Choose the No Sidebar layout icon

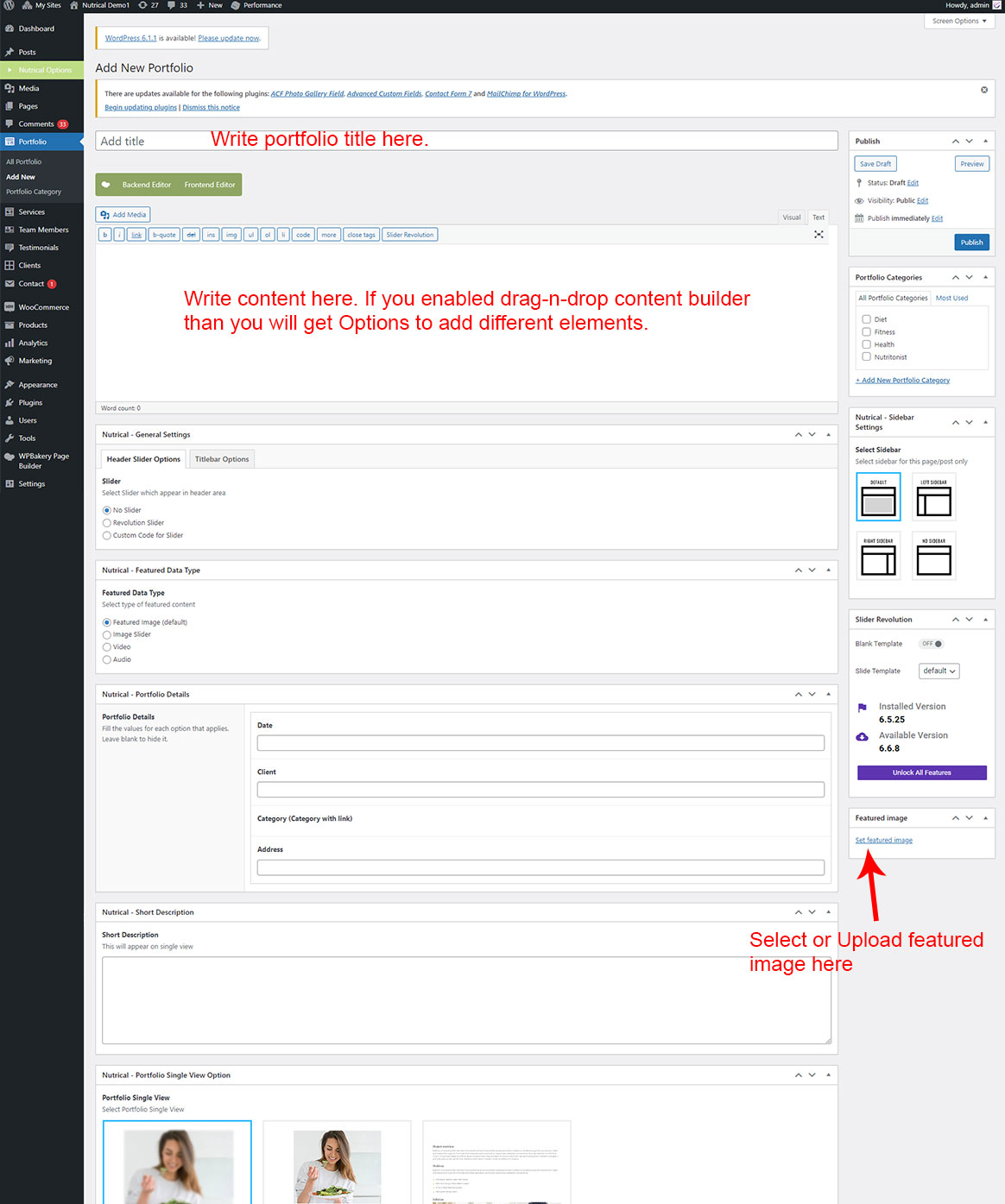pyautogui.click(x=933, y=556)
